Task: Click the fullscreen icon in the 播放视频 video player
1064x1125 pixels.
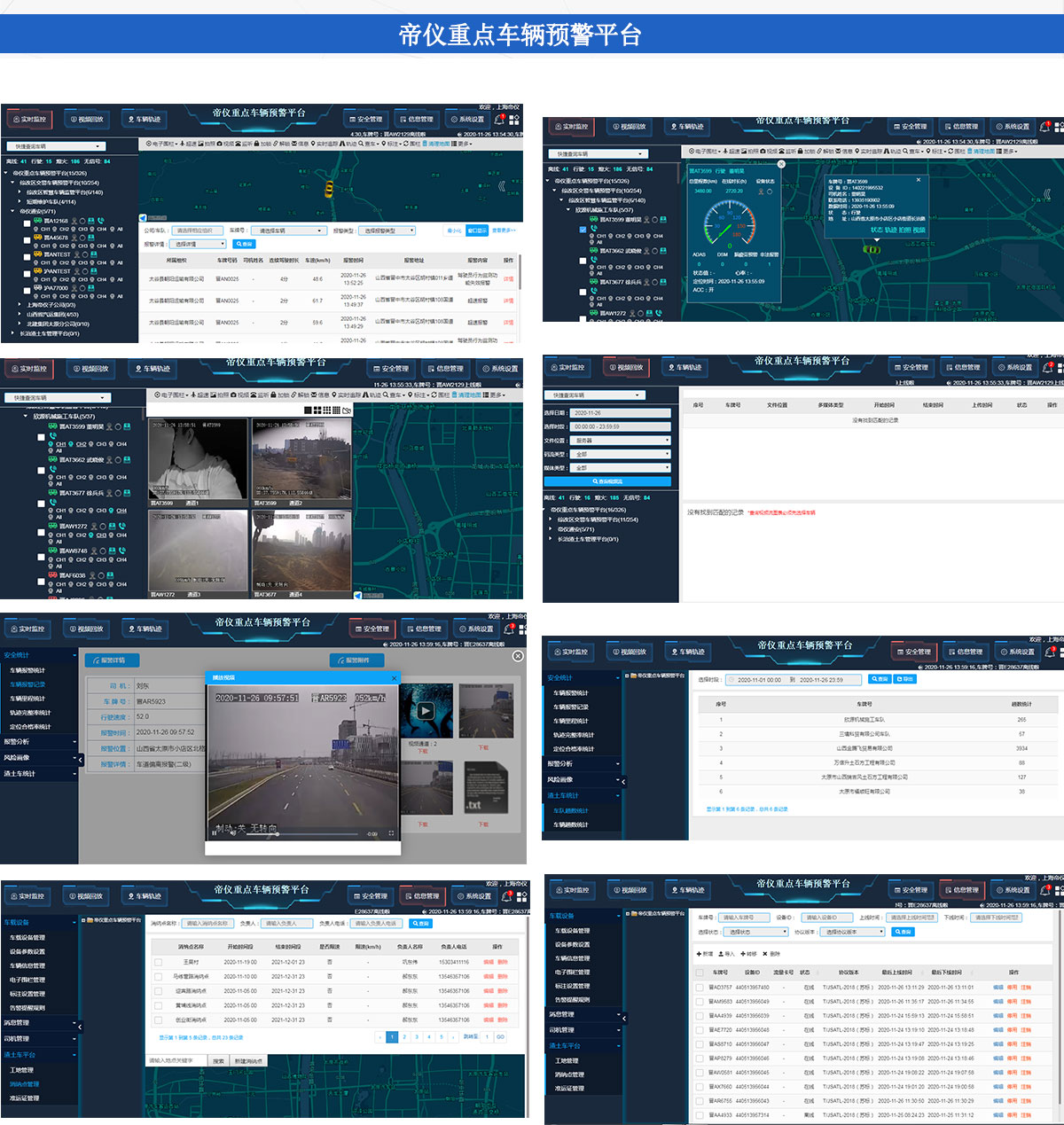Action: coord(391,833)
